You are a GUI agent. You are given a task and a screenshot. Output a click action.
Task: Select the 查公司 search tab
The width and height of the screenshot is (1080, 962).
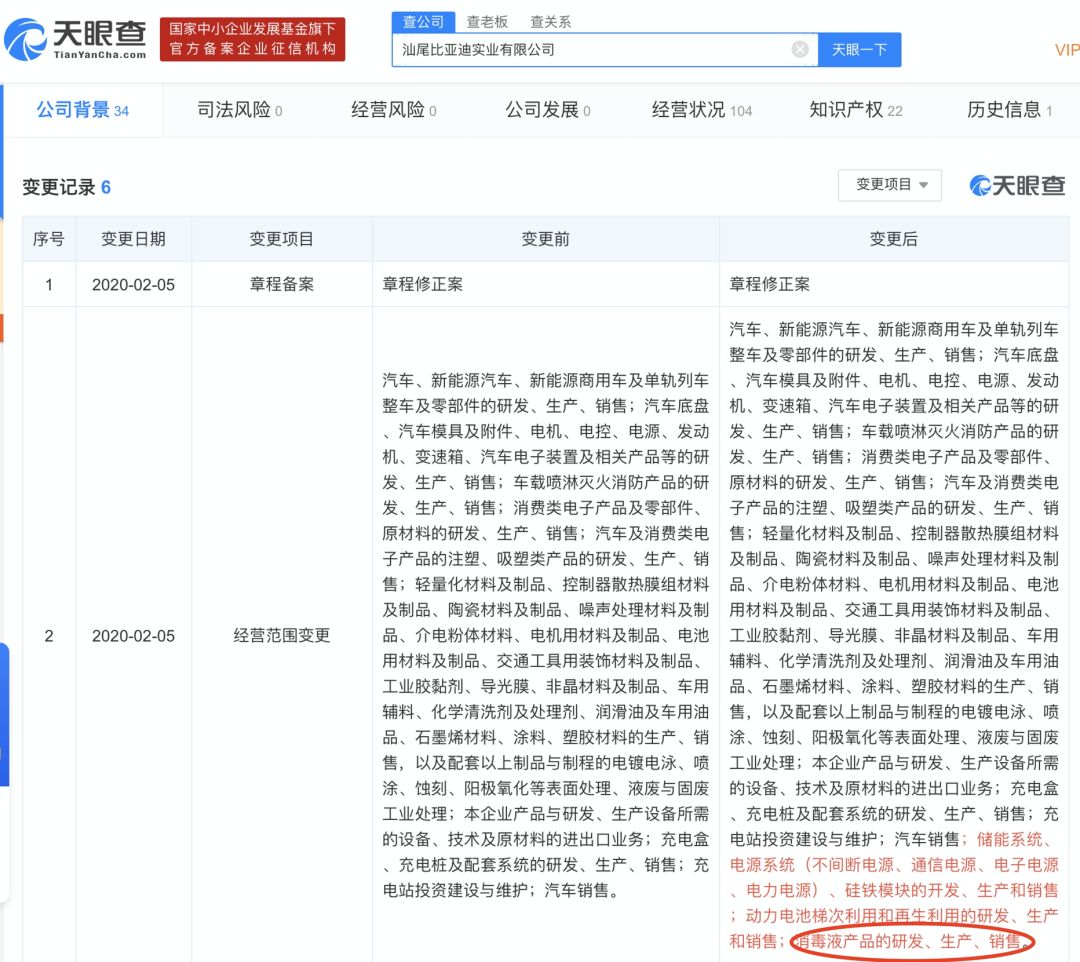pyautogui.click(x=423, y=21)
